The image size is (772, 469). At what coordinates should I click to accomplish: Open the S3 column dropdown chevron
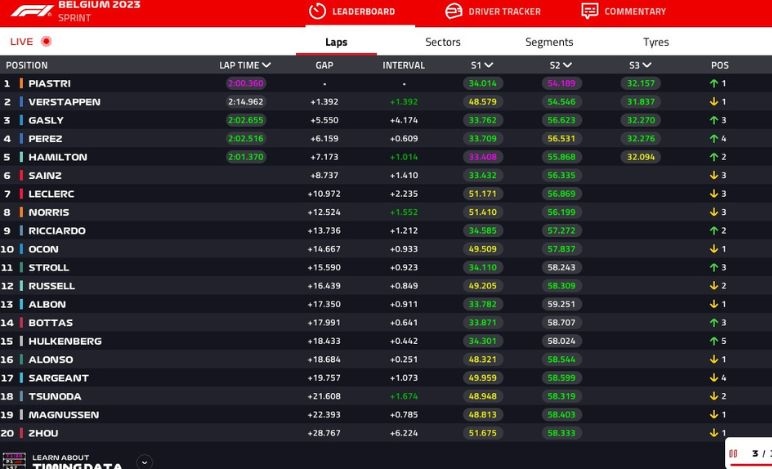(x=647, y=65)
